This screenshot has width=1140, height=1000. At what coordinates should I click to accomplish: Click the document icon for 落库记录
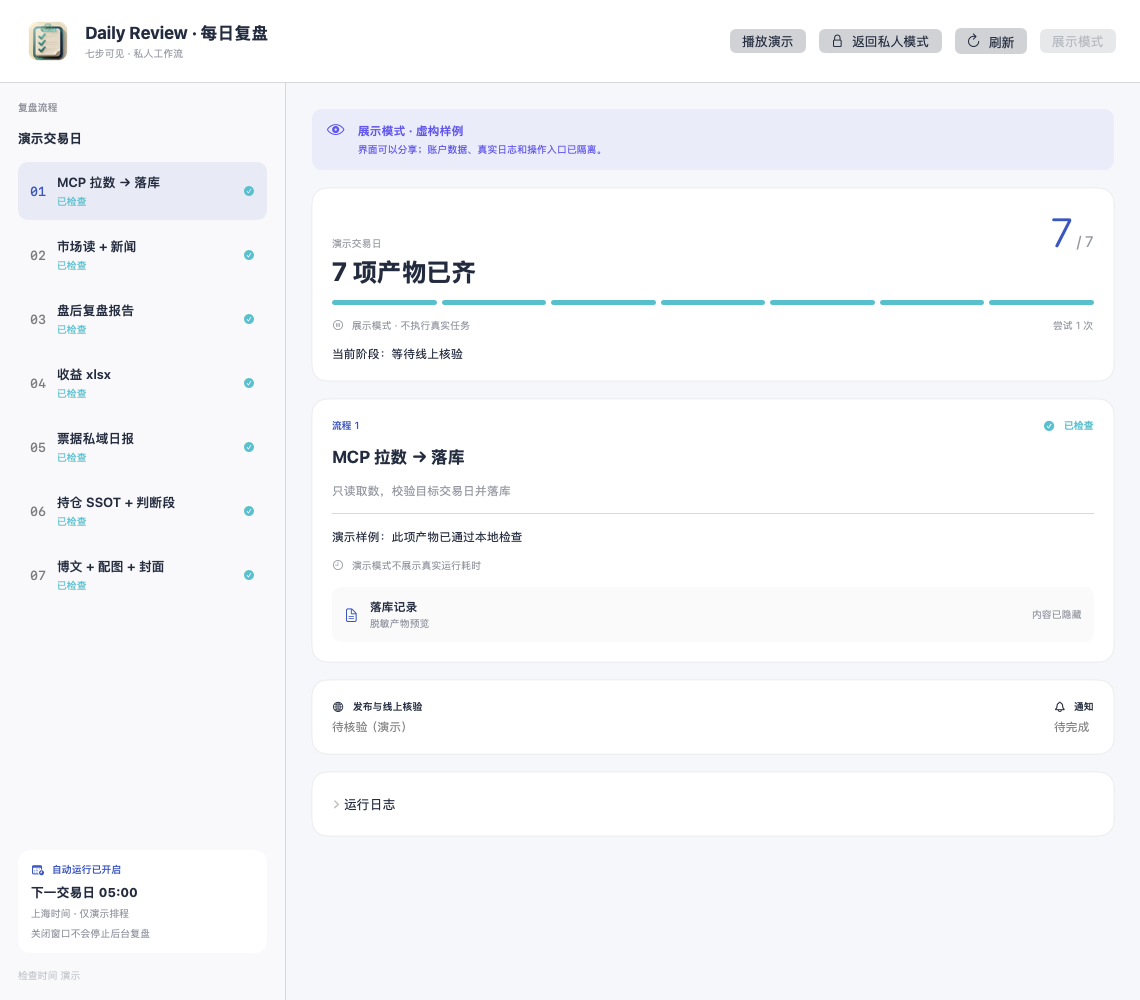[351, 615]
